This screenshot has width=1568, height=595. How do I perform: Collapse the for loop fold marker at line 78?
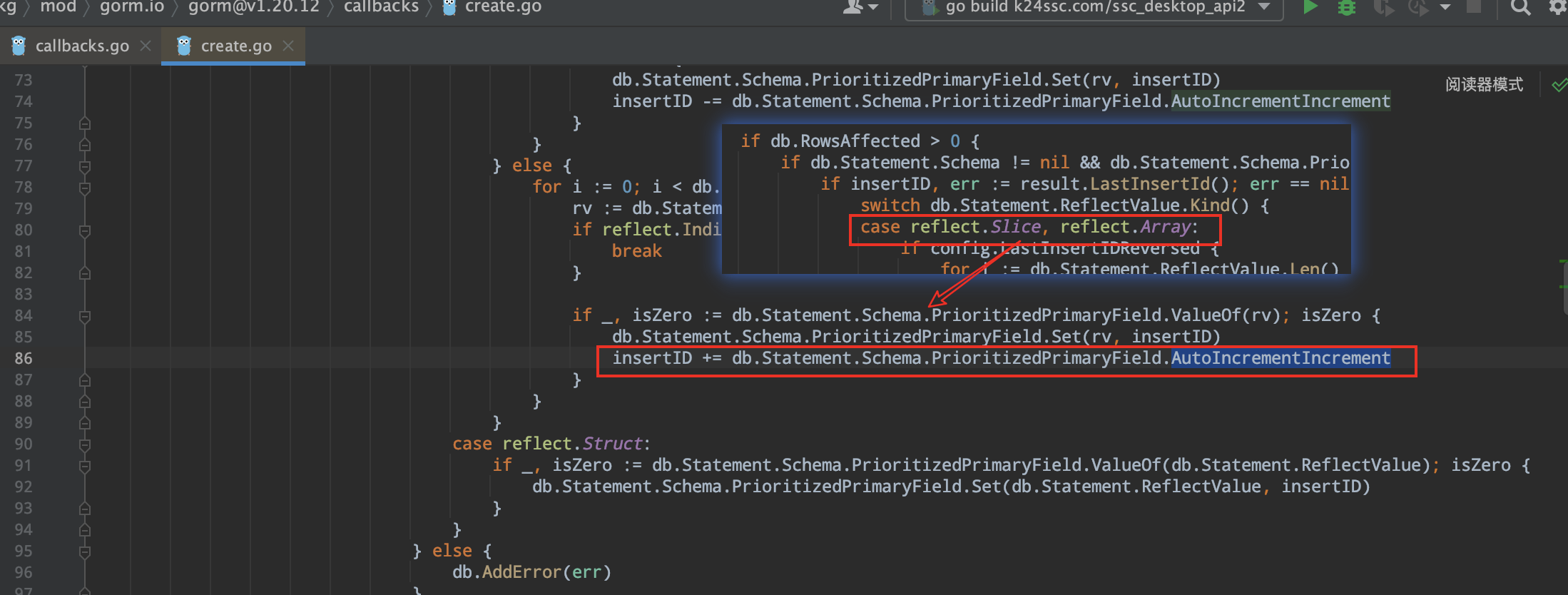[85, 188]
